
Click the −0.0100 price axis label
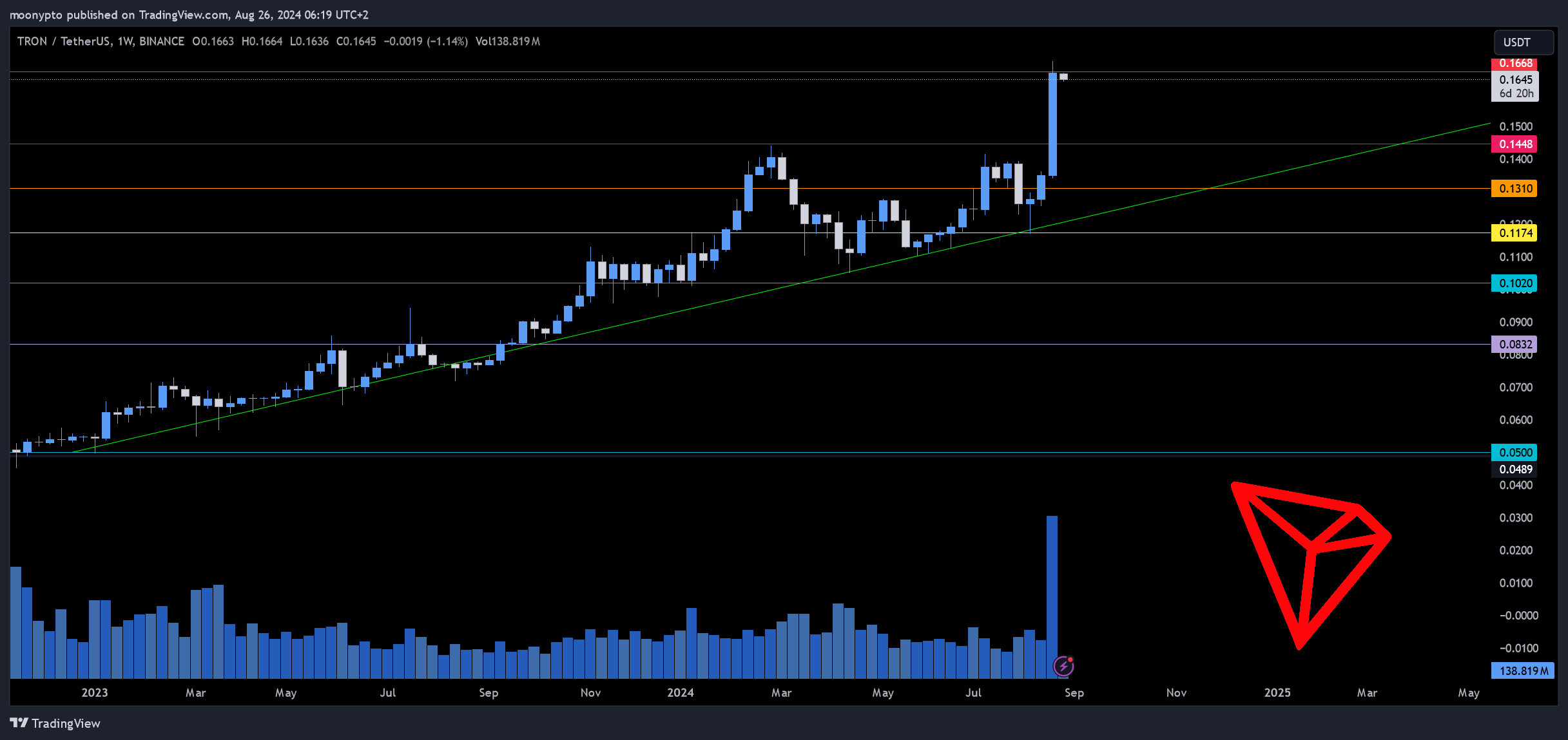click(x=1518, y=649)
